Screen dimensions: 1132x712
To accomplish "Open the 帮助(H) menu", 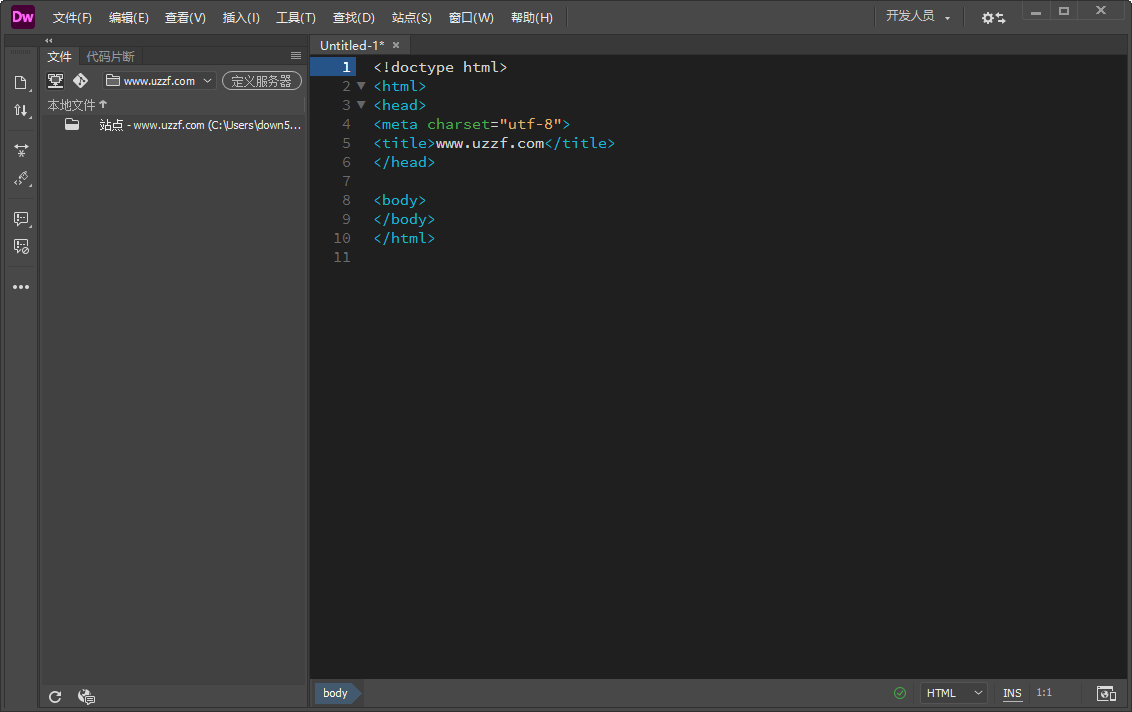I will pos(532,17).
